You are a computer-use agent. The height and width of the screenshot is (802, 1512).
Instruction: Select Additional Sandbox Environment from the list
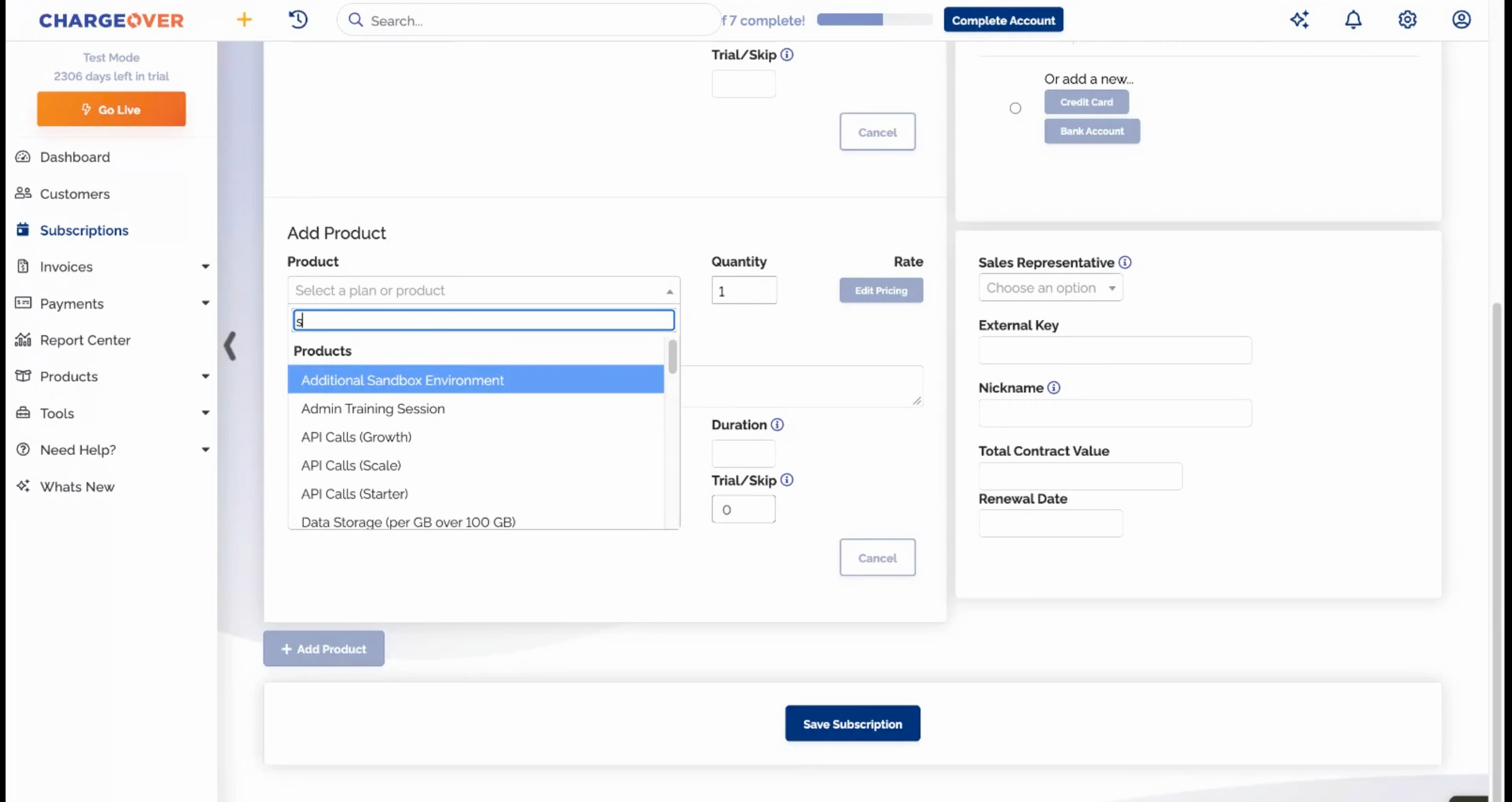coord(475,380)
